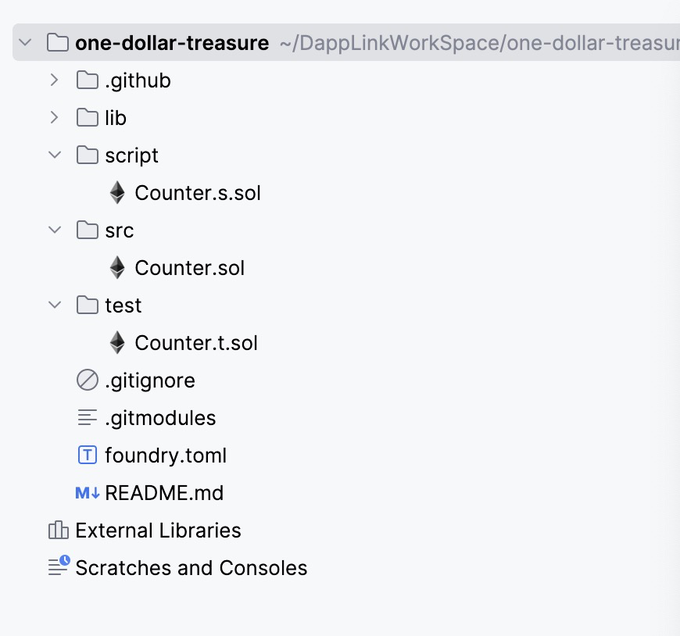Expand the lib folder chevron
680x636 pixels.
pyautogui.click(x=54, y=117)
